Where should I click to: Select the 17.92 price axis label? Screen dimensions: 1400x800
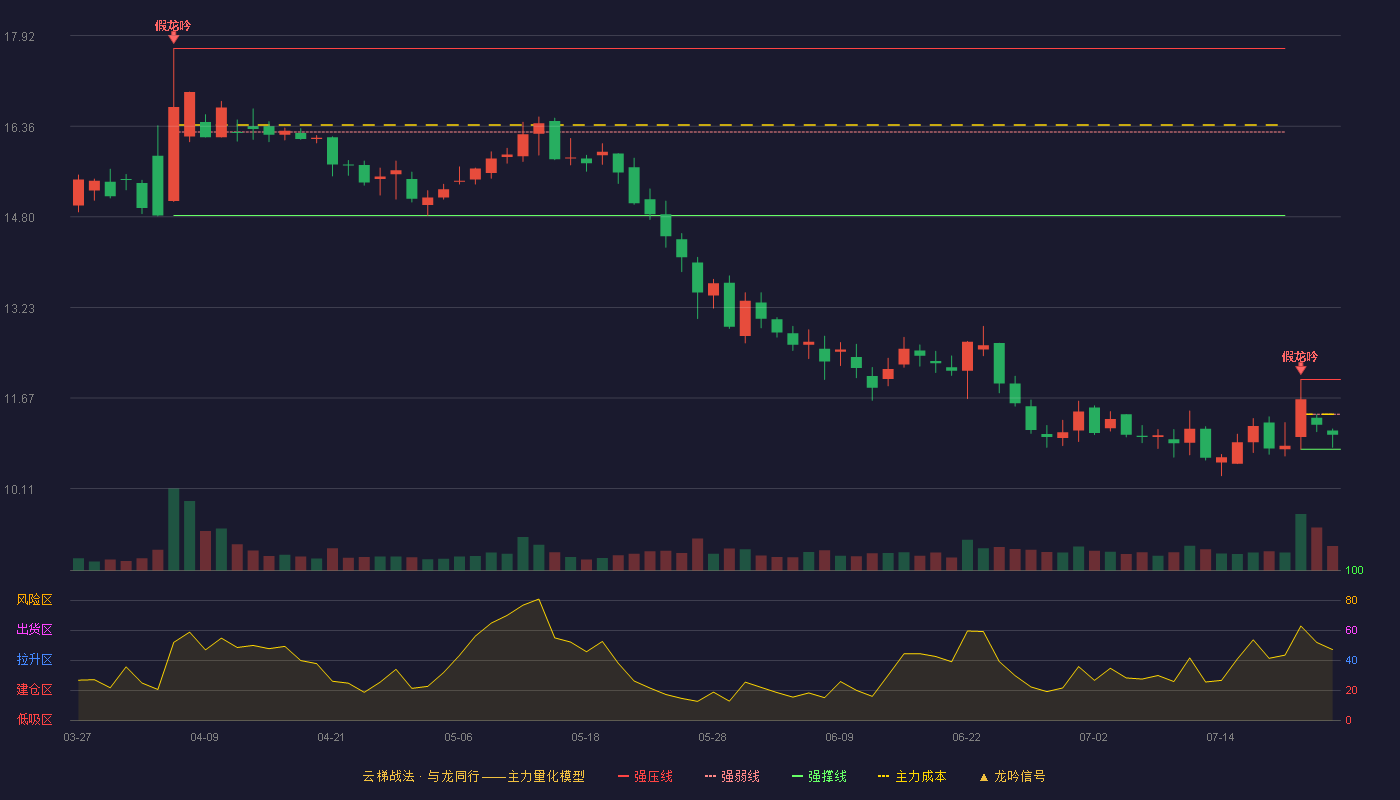[19, 37]
